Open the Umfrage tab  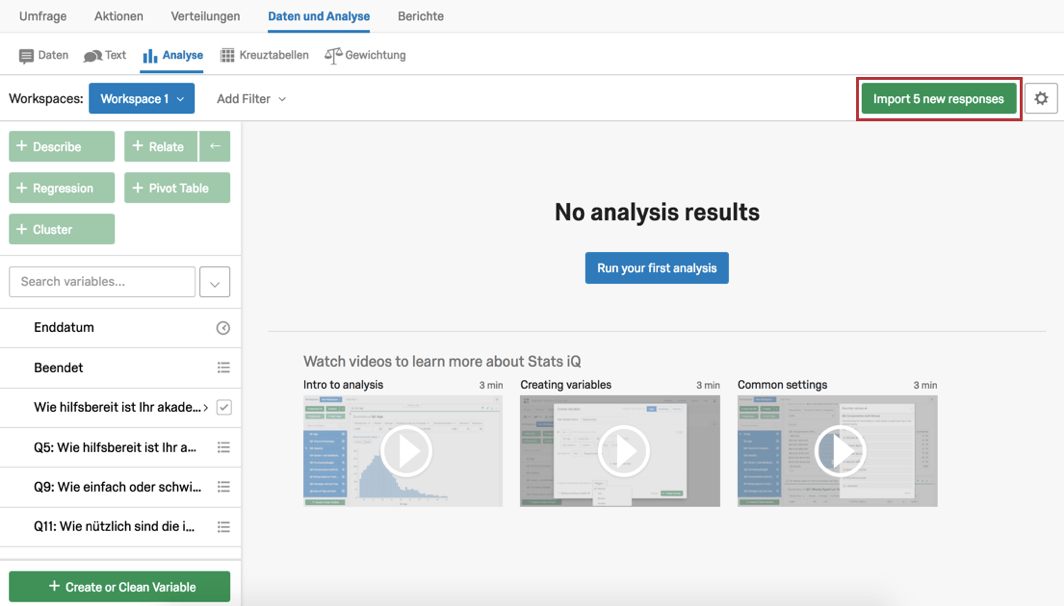tap(43, 16)
